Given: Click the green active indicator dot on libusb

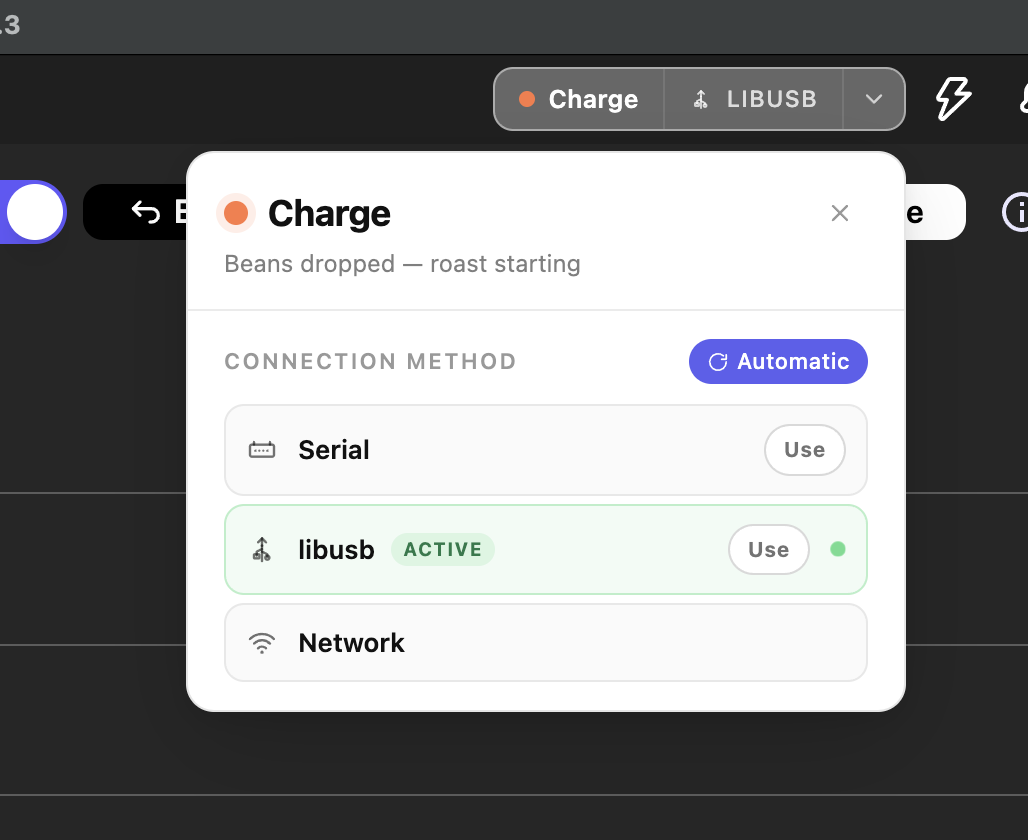Looking at the screenshot, I should click(837, 549).
